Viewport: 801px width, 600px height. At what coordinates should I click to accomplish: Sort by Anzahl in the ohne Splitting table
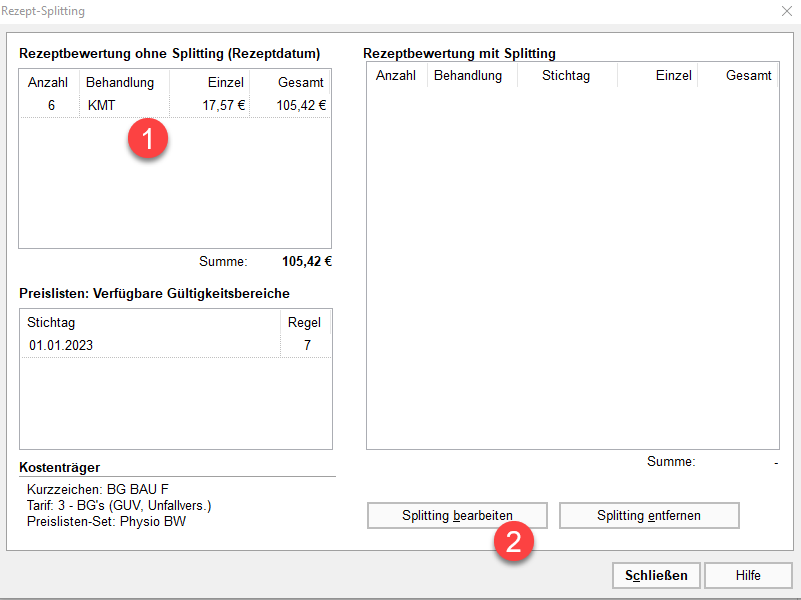point(49,83)
